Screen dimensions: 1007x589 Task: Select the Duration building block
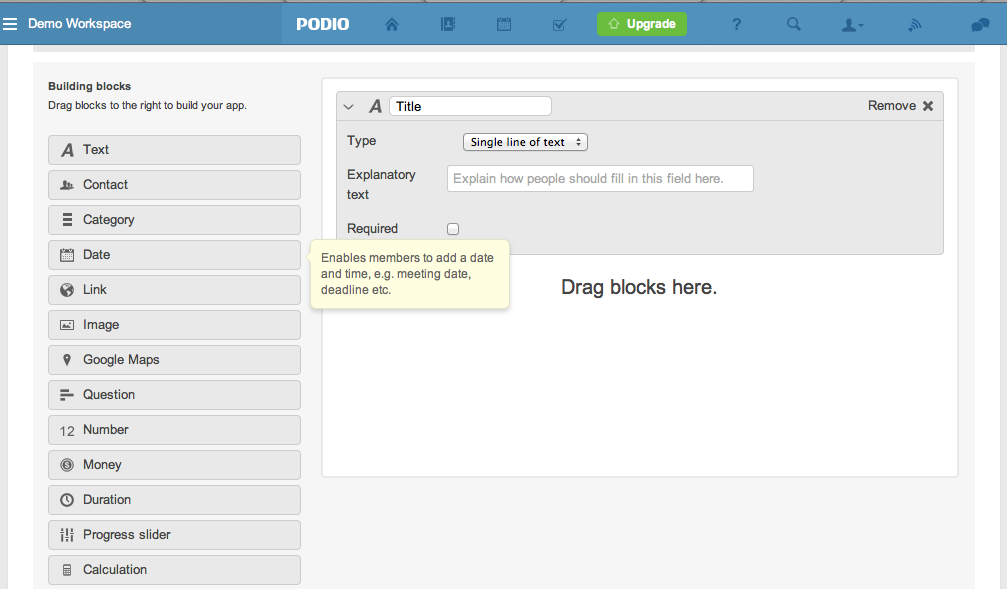174,500
